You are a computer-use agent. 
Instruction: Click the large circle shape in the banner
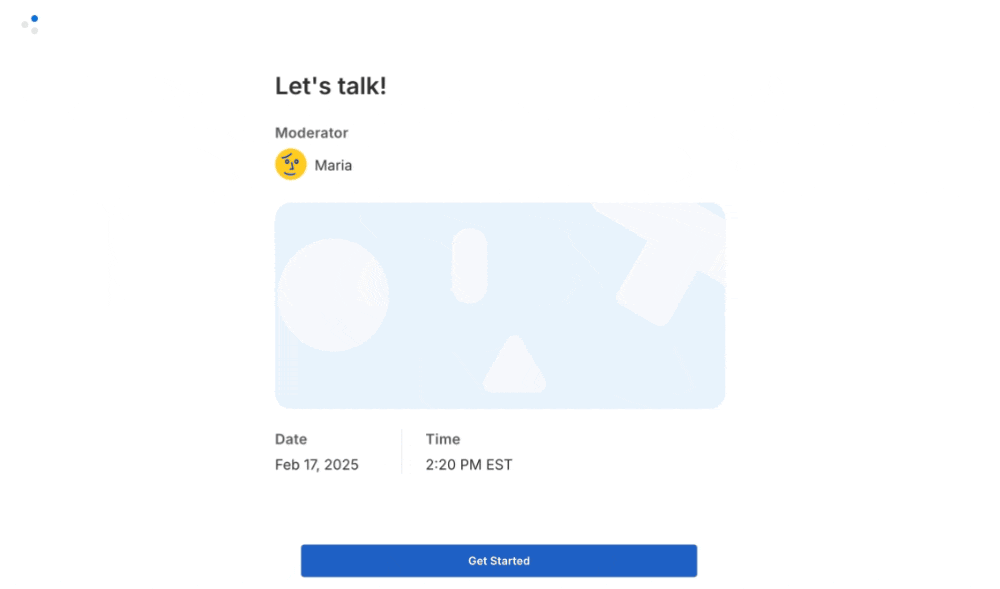pyautogui.click(x=333, y=295)
